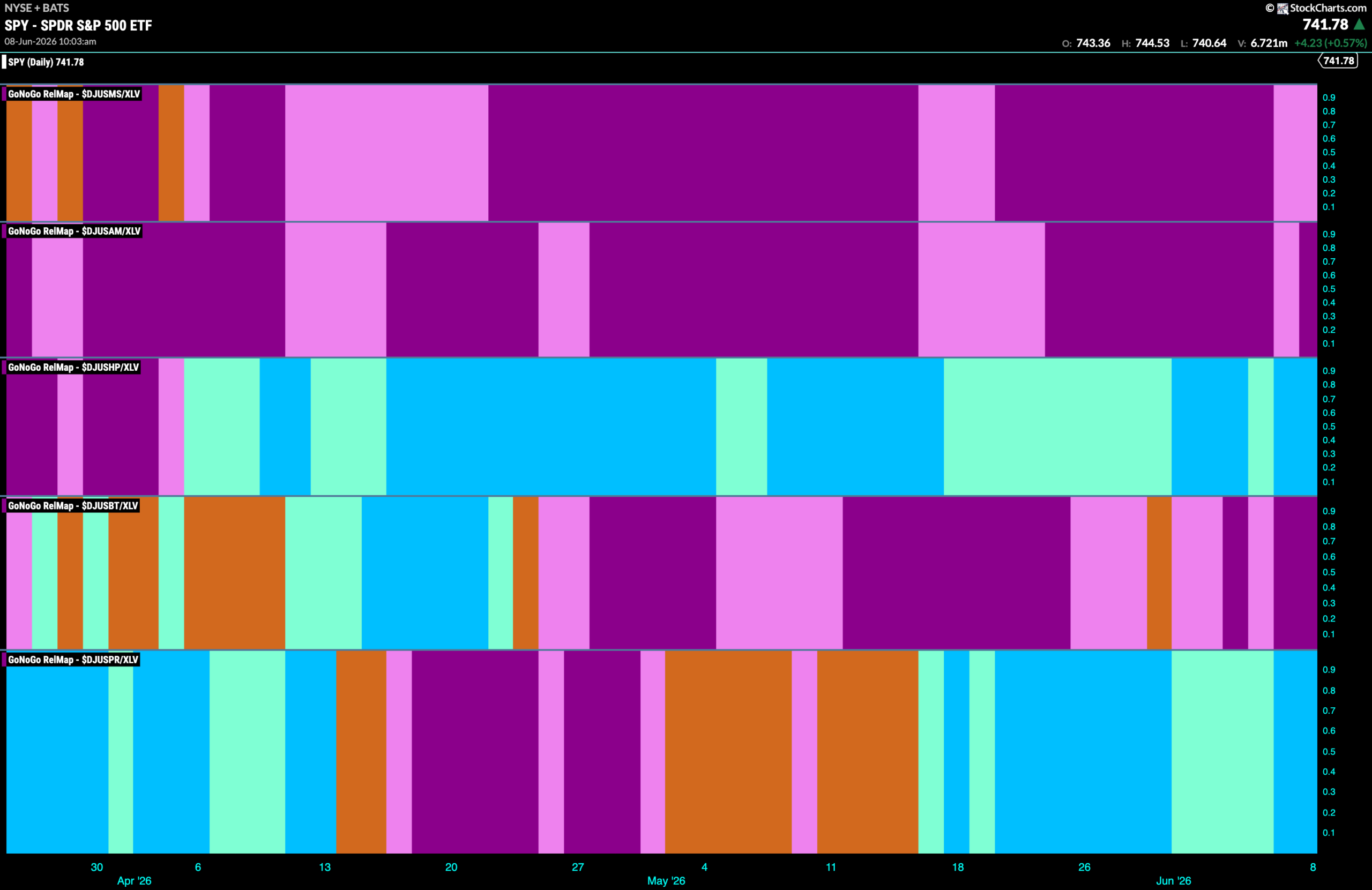Select the SPY - SPDR S&P 500 ETF title
This screenshot has height=890, width=1372.
pyautogui.click(x=78, y=25)
